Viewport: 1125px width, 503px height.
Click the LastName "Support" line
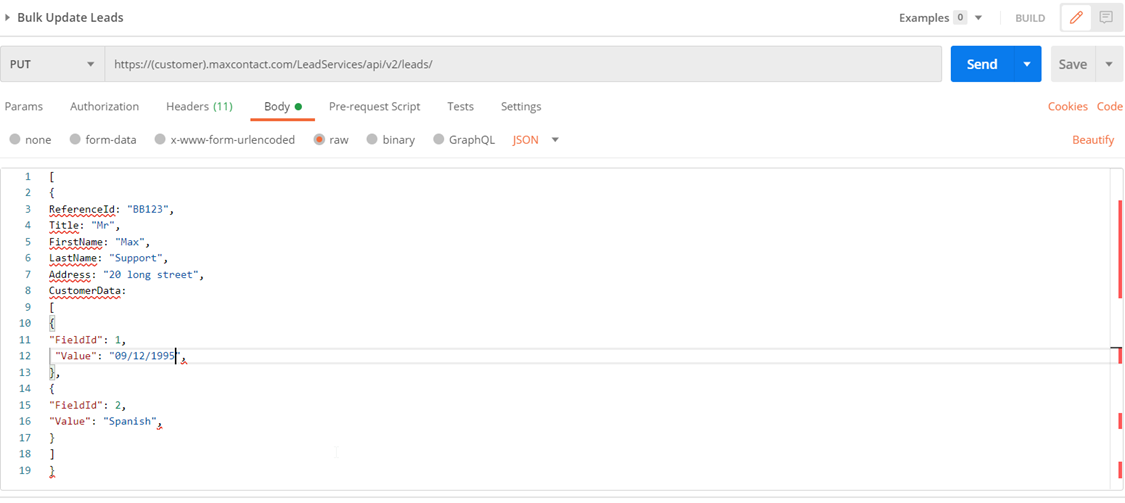108,258
